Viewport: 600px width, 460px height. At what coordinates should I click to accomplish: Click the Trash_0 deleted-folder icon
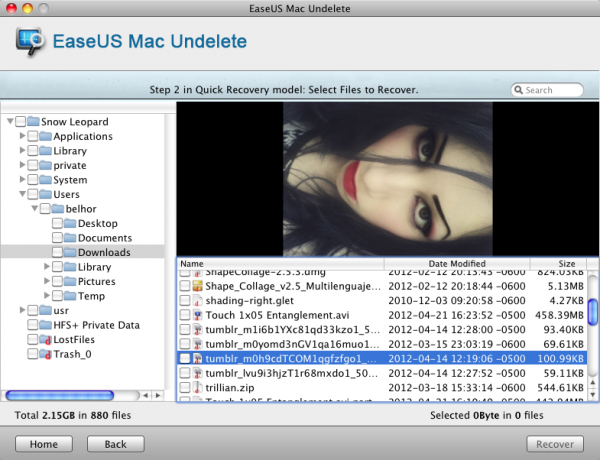pyautogui.click(x=46, y=354)
